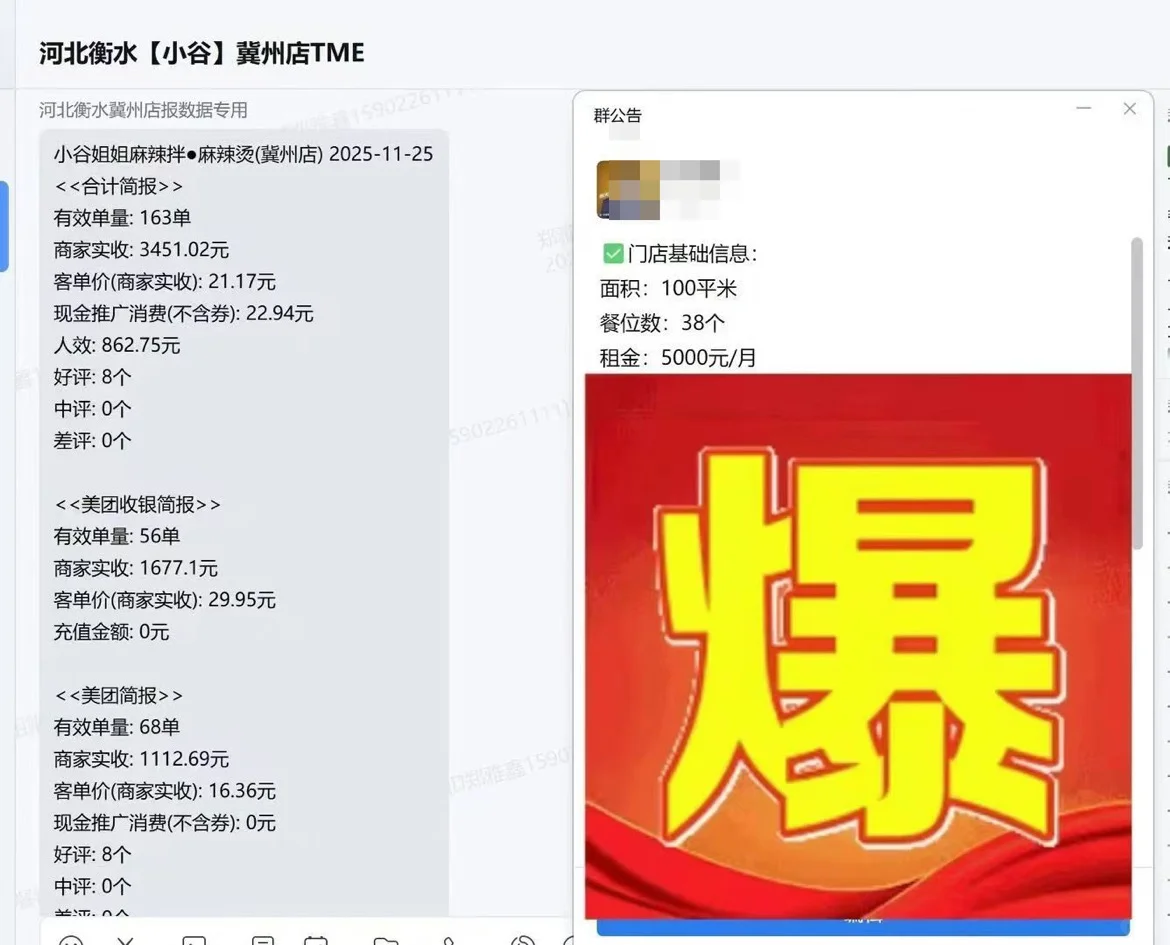The height and width of the screenshot is (945, 1170).
Task: Open the emoji picker in chat toolbar
Action: [x=71, y=941]
